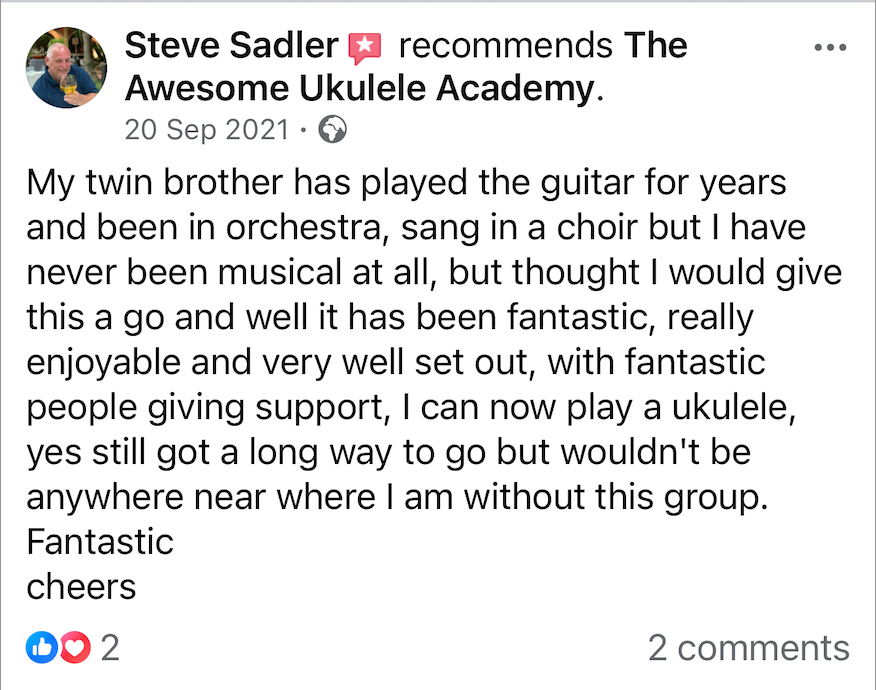
Task: Click the 'people giving support' text line
Action: (411, 408)
